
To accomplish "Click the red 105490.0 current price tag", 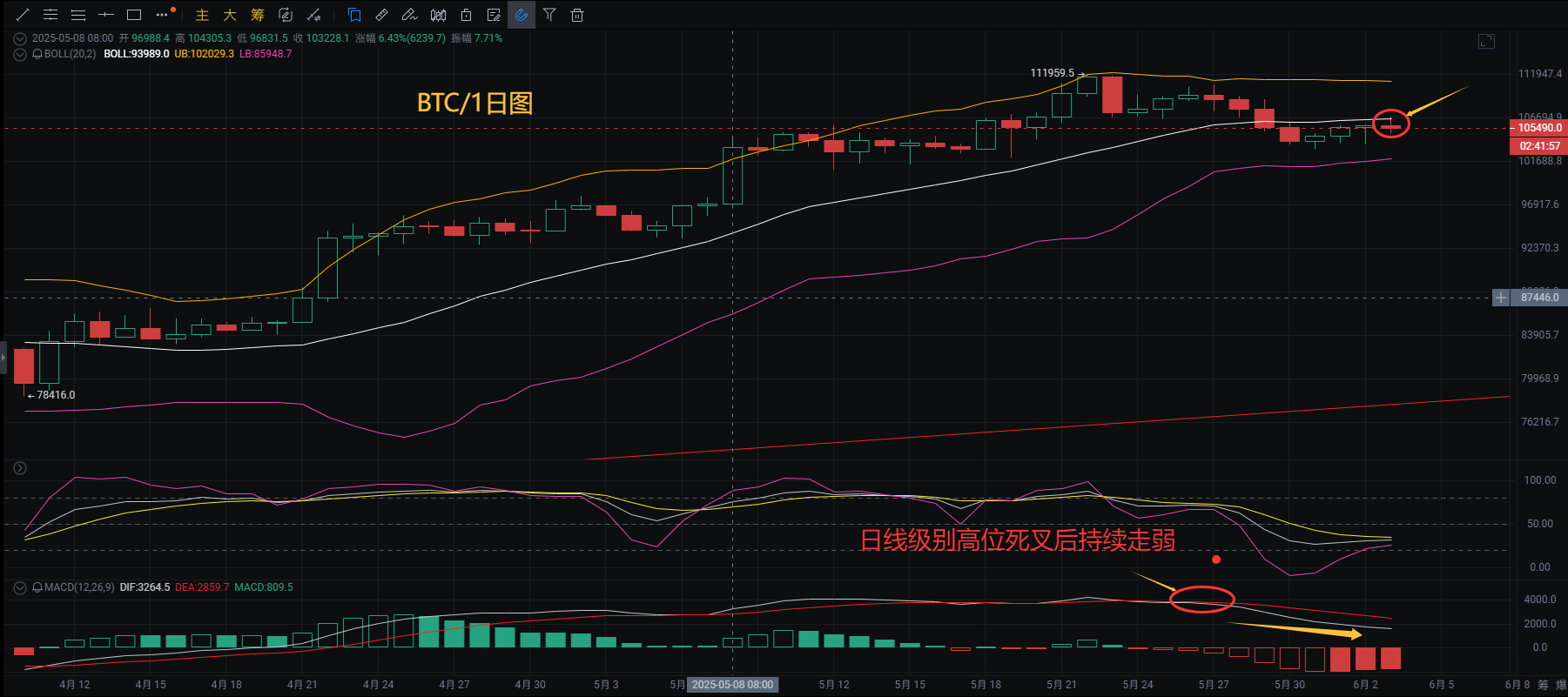I will coord(1538,128).
